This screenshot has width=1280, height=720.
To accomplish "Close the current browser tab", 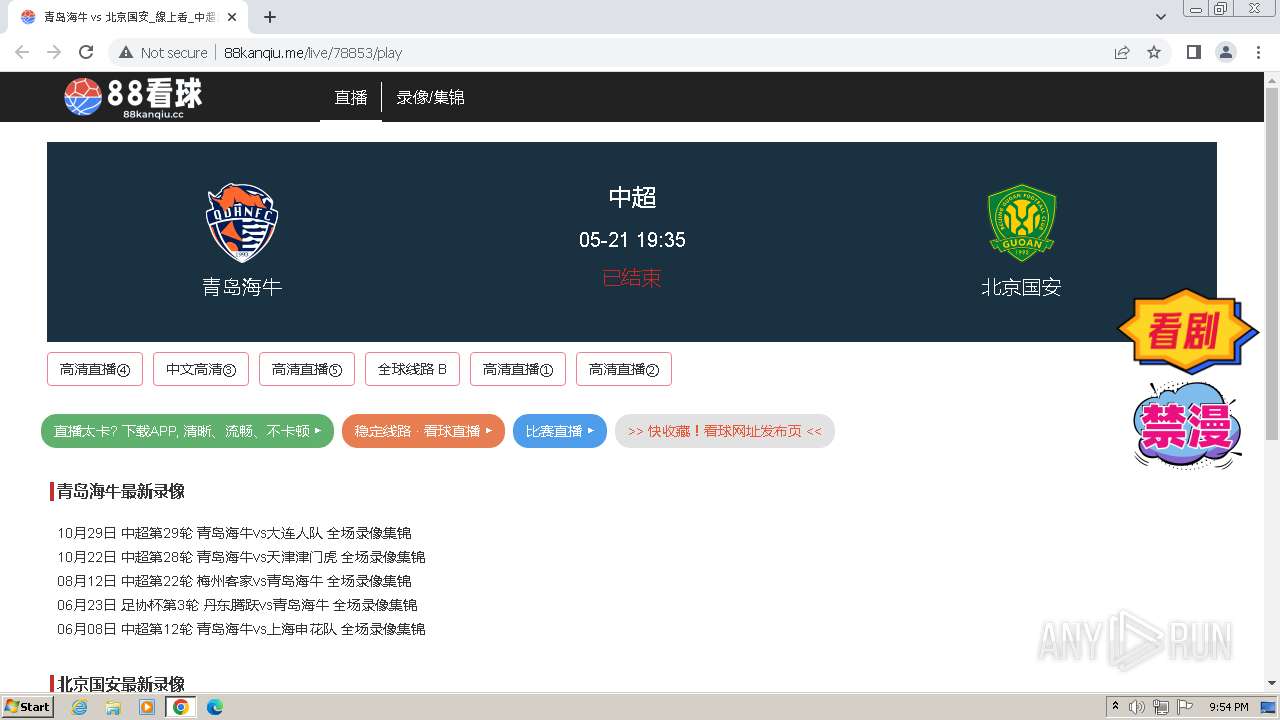I will click(232, 17).
